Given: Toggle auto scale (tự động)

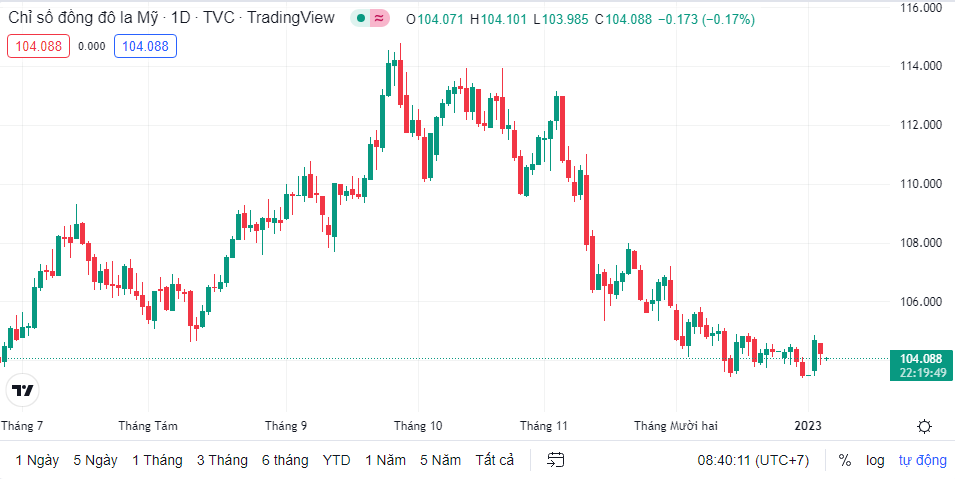Looking at the screenshot, I should point(921,460).
